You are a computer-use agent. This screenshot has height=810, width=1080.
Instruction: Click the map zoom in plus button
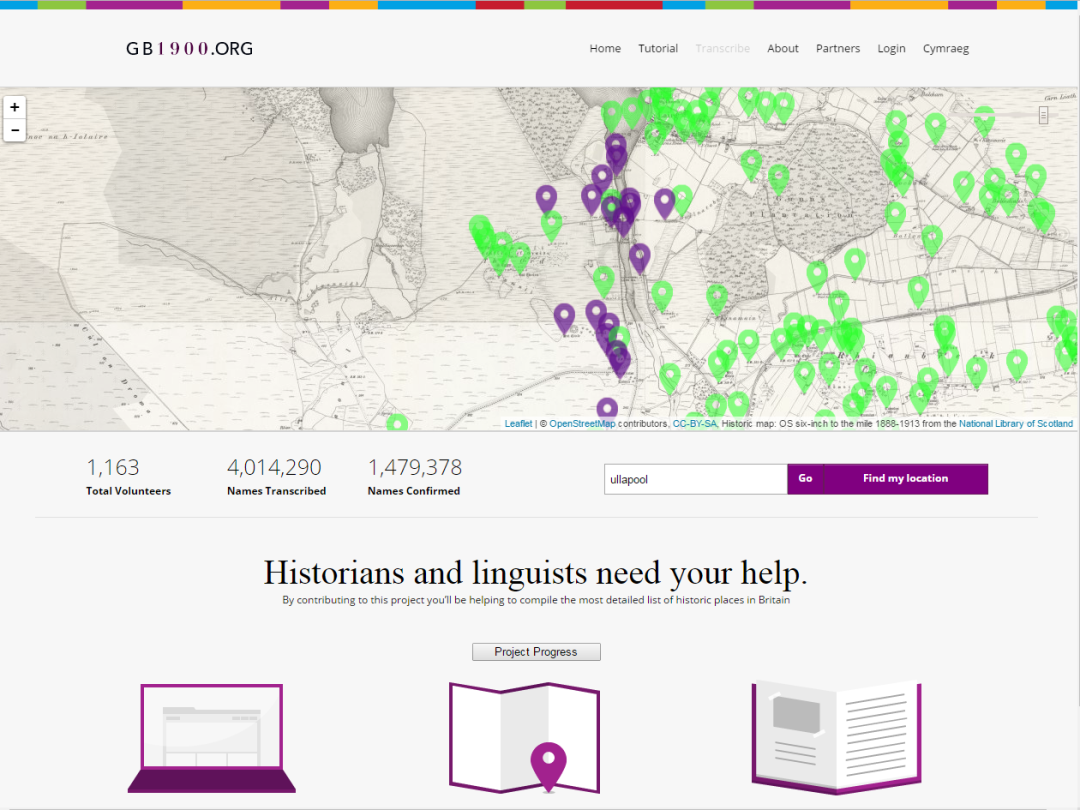point(14,107)
